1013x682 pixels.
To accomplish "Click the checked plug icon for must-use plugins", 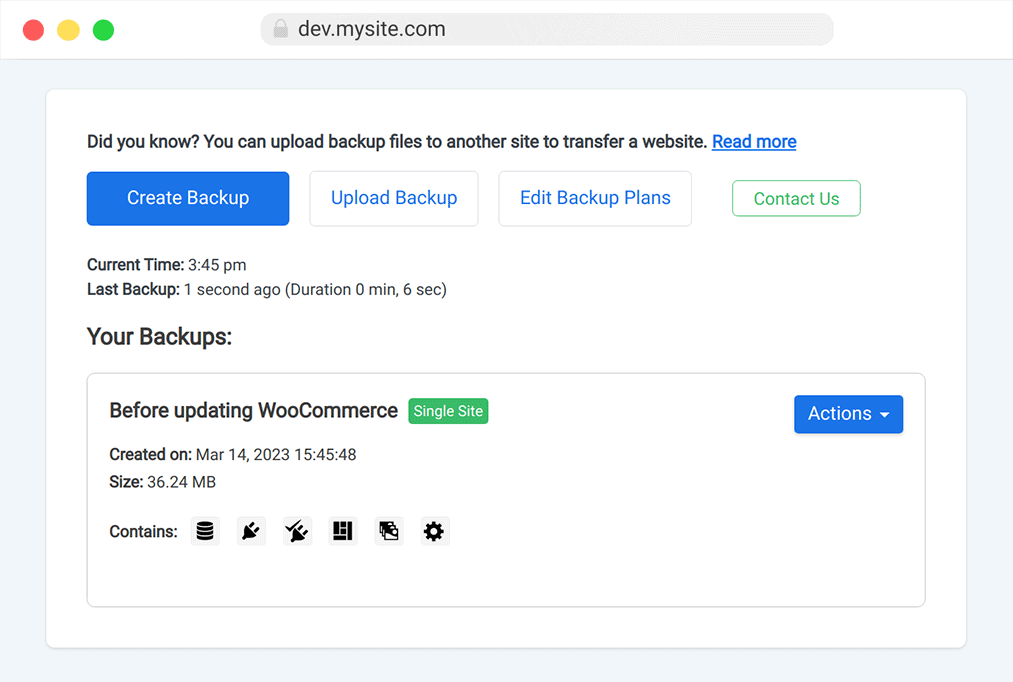I will tap(297, 531).
